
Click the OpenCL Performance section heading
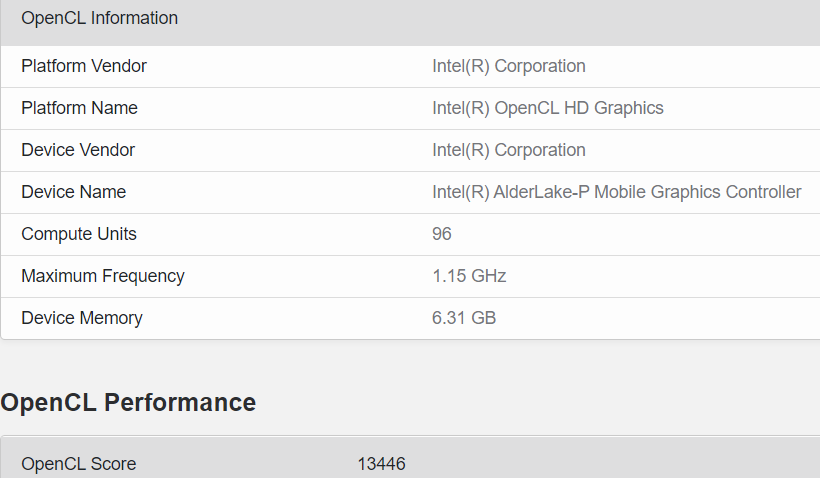128,402
